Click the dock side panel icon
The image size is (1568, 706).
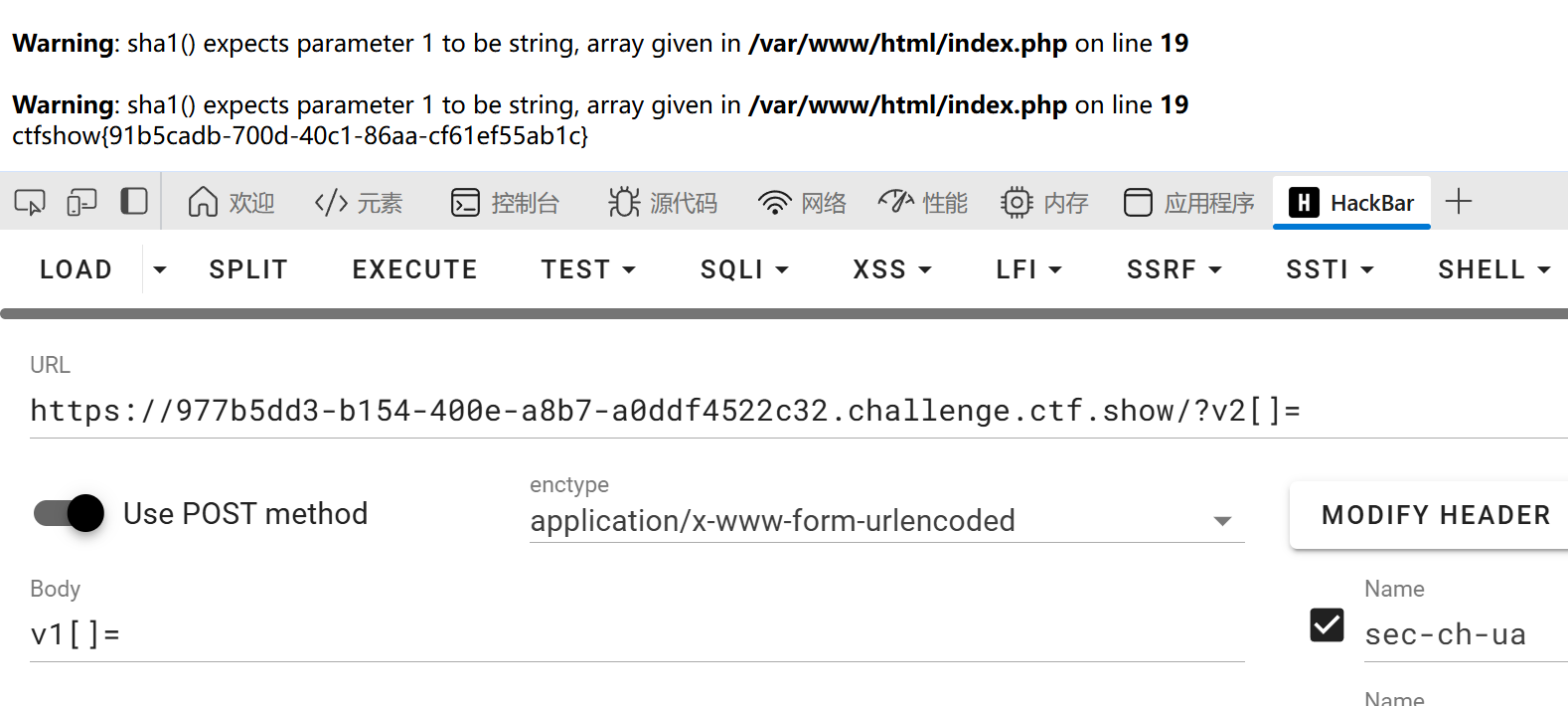coord(134,202)
